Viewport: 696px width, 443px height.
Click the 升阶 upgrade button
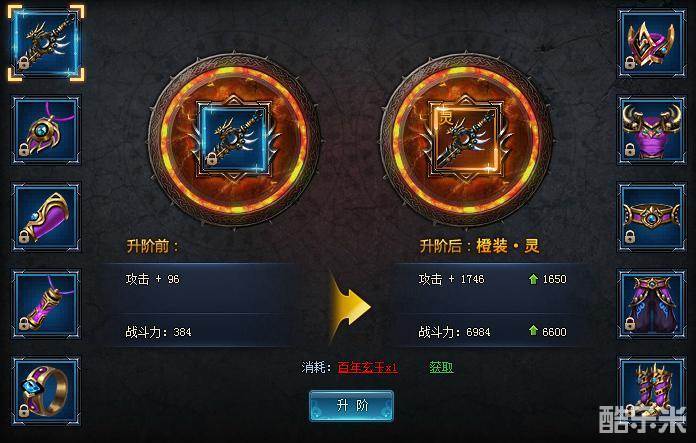[x=351, y=405]
